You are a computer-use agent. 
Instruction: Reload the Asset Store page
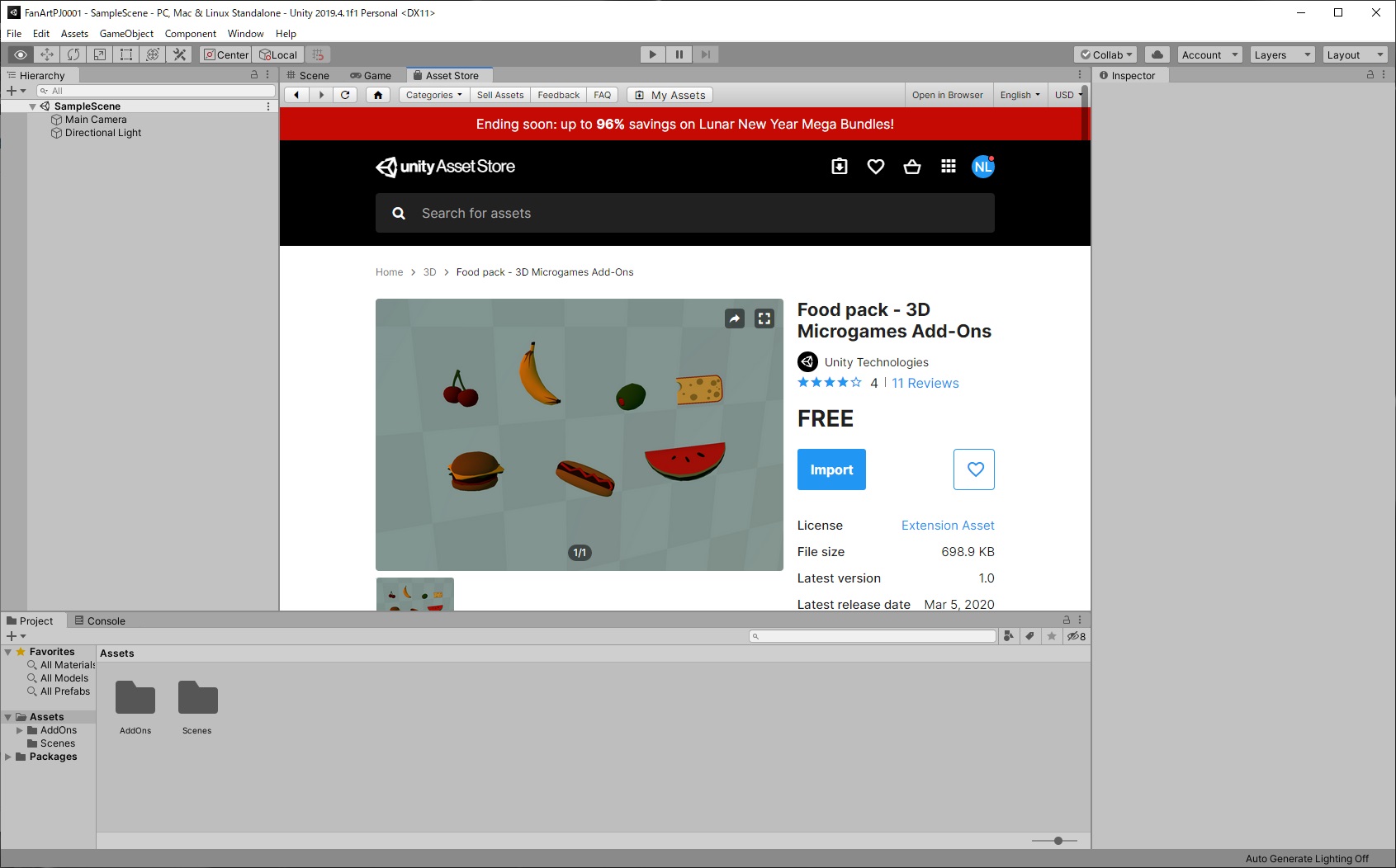(x=345, y=95)
